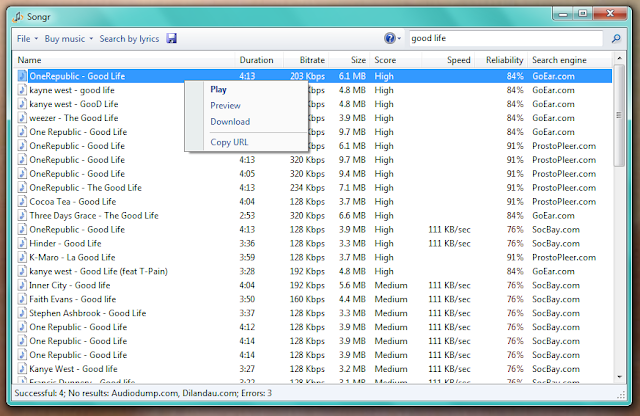
Task: Click music note icon beside Hinder - Good Life
Action: coord(22,243)
